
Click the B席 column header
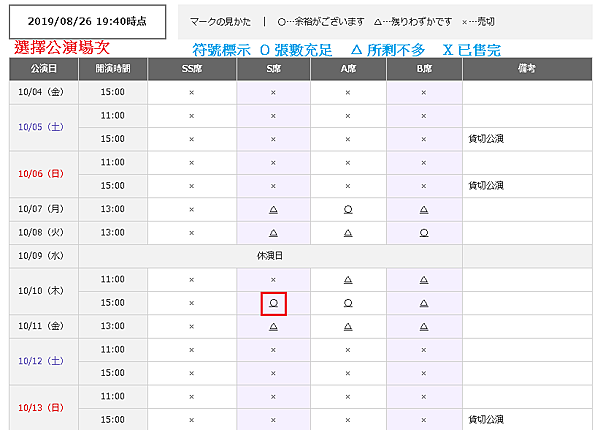(x=424, y=69)
